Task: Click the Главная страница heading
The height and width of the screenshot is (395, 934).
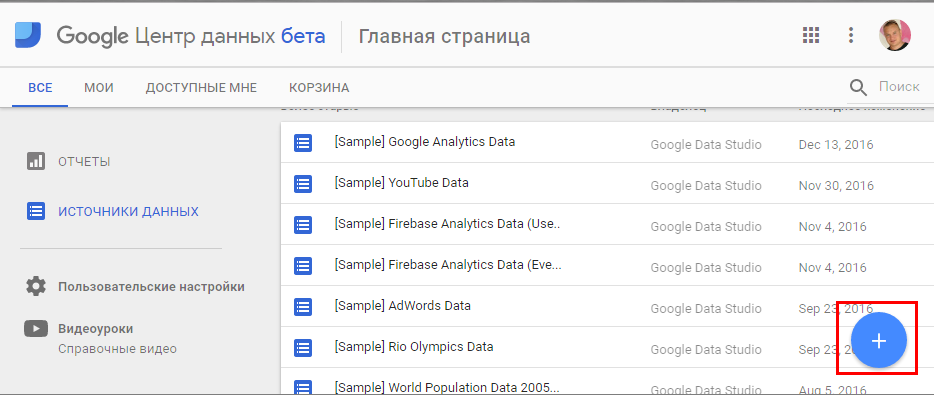Action: (x=444, y=36)
